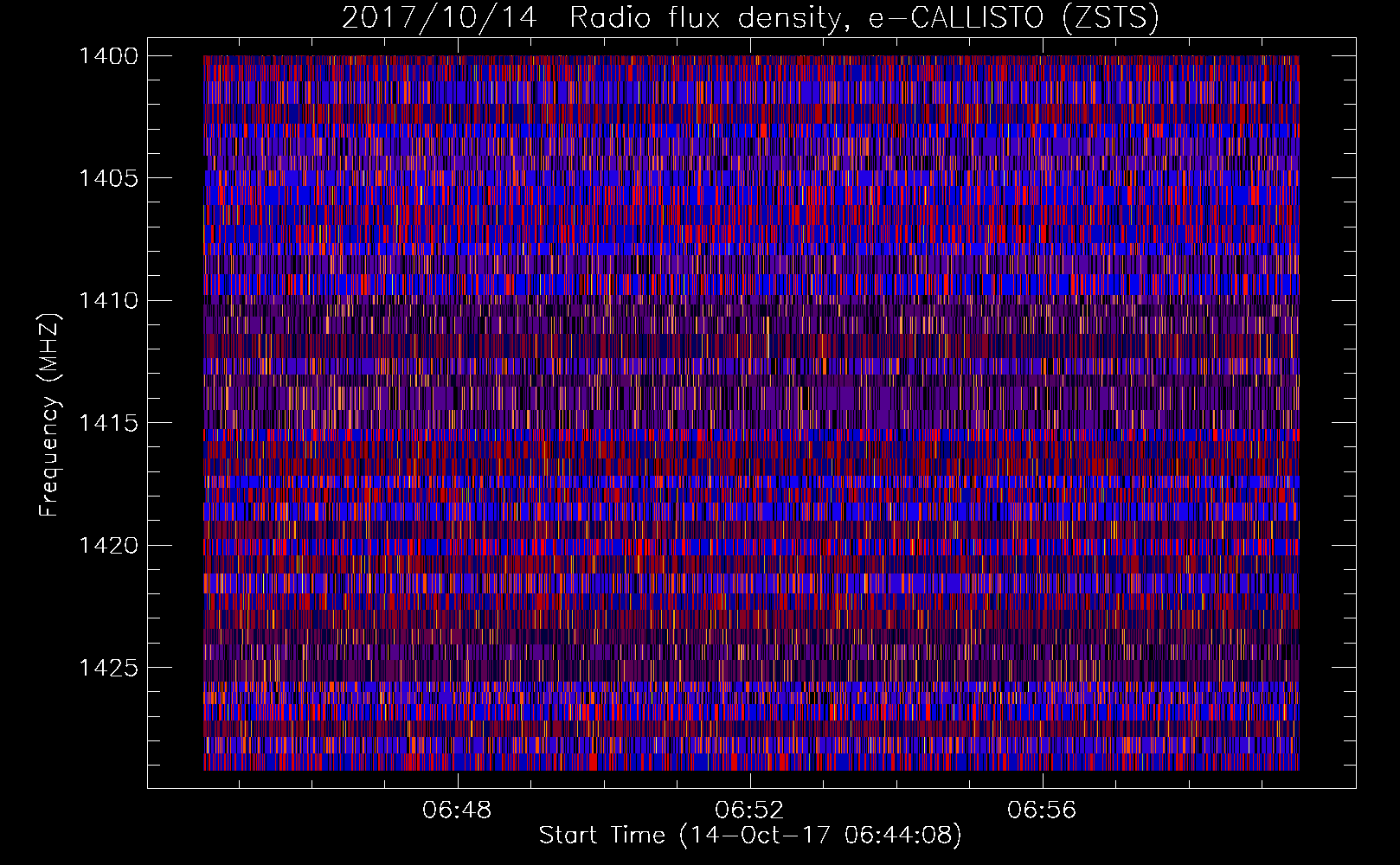Click the 1425 frequency tick label

tap(108, 668)
